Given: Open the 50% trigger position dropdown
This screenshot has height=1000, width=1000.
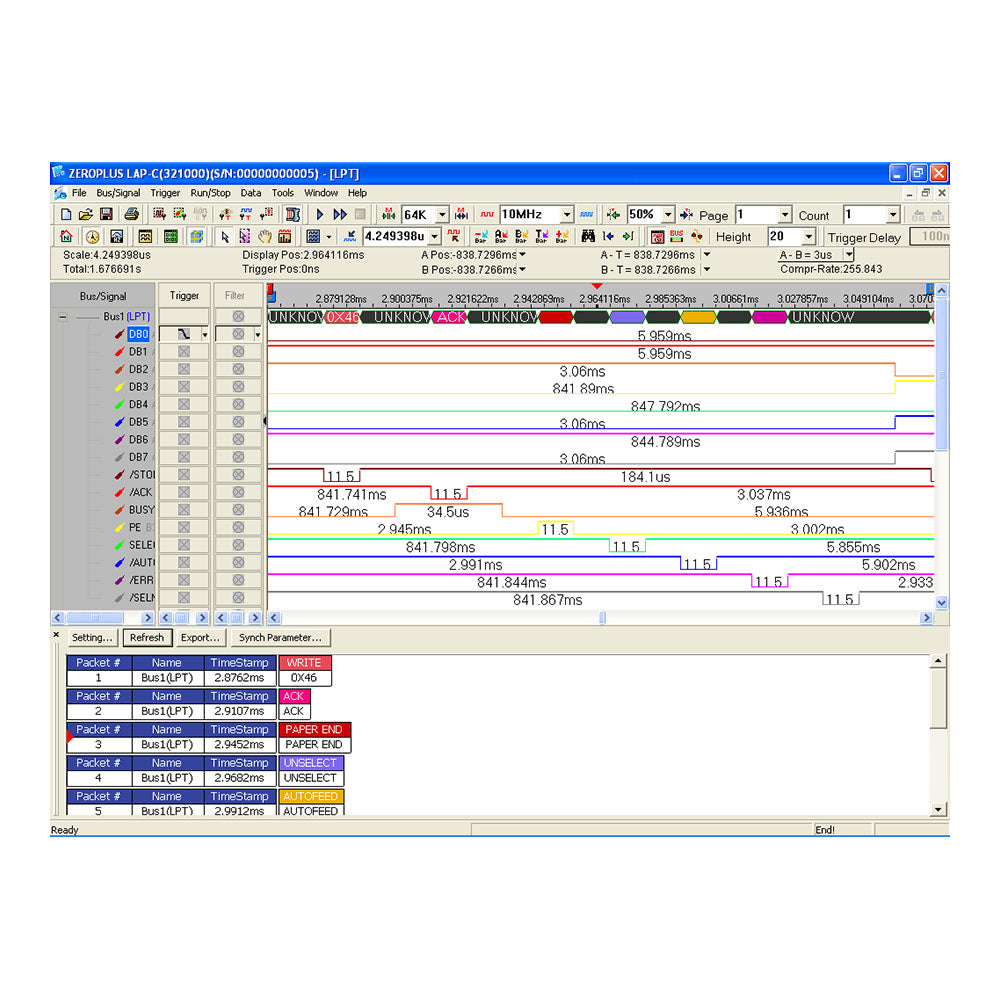Looking at the screenshot, I should (668, 215).
